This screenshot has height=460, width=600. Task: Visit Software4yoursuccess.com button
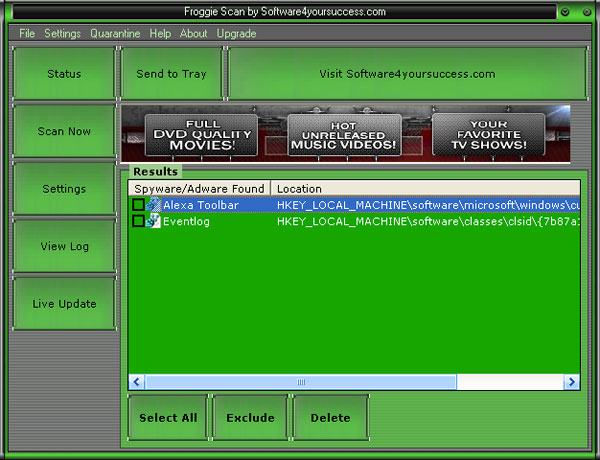407,73
